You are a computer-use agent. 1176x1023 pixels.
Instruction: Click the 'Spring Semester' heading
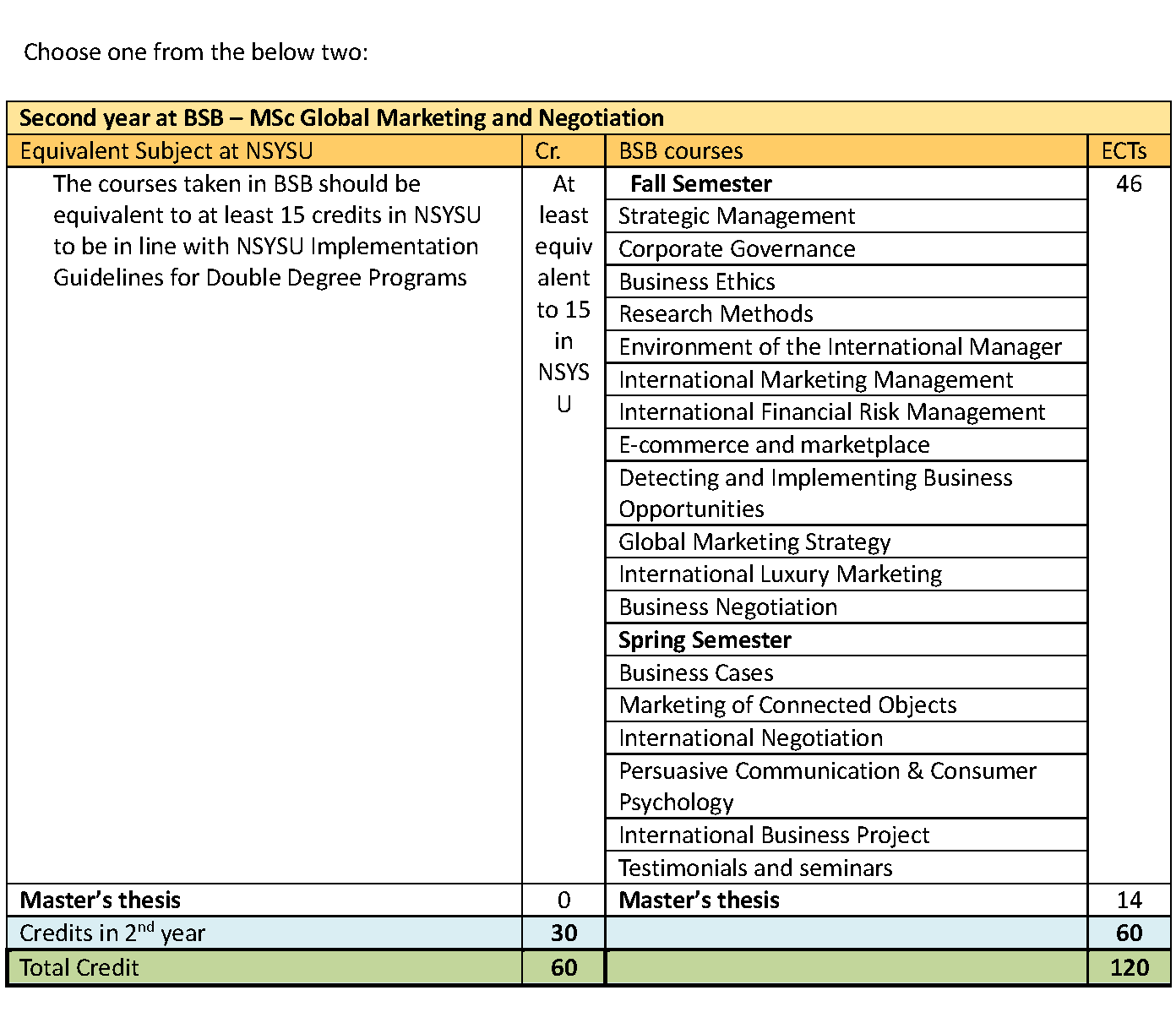click(x=705, y=640)
